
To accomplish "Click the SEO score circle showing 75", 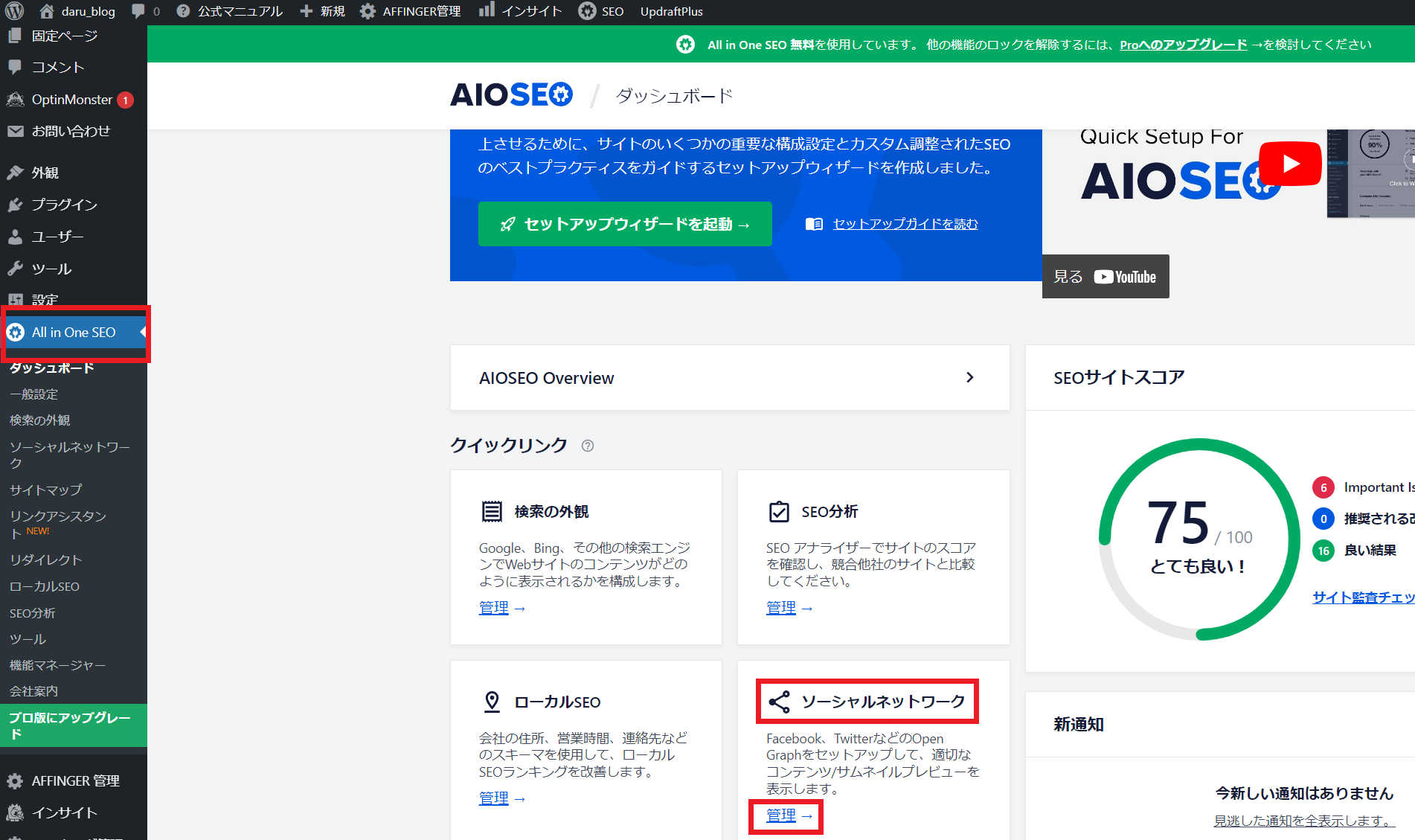I will (x=1199, y=539).
